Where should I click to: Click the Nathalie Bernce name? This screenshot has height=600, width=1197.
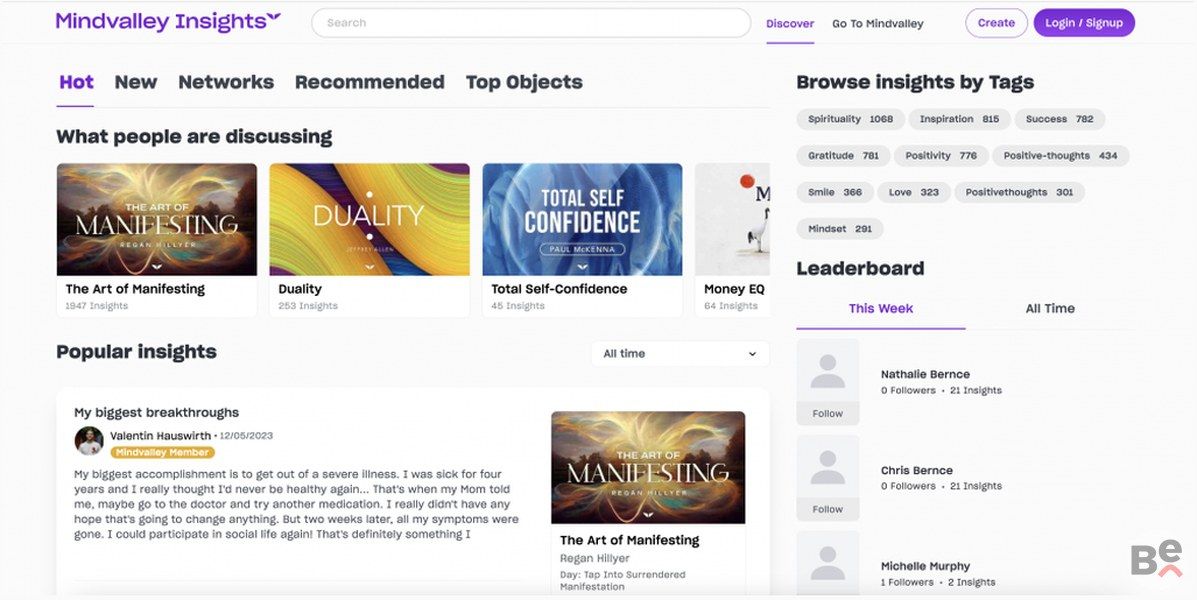tap(925, 374)
